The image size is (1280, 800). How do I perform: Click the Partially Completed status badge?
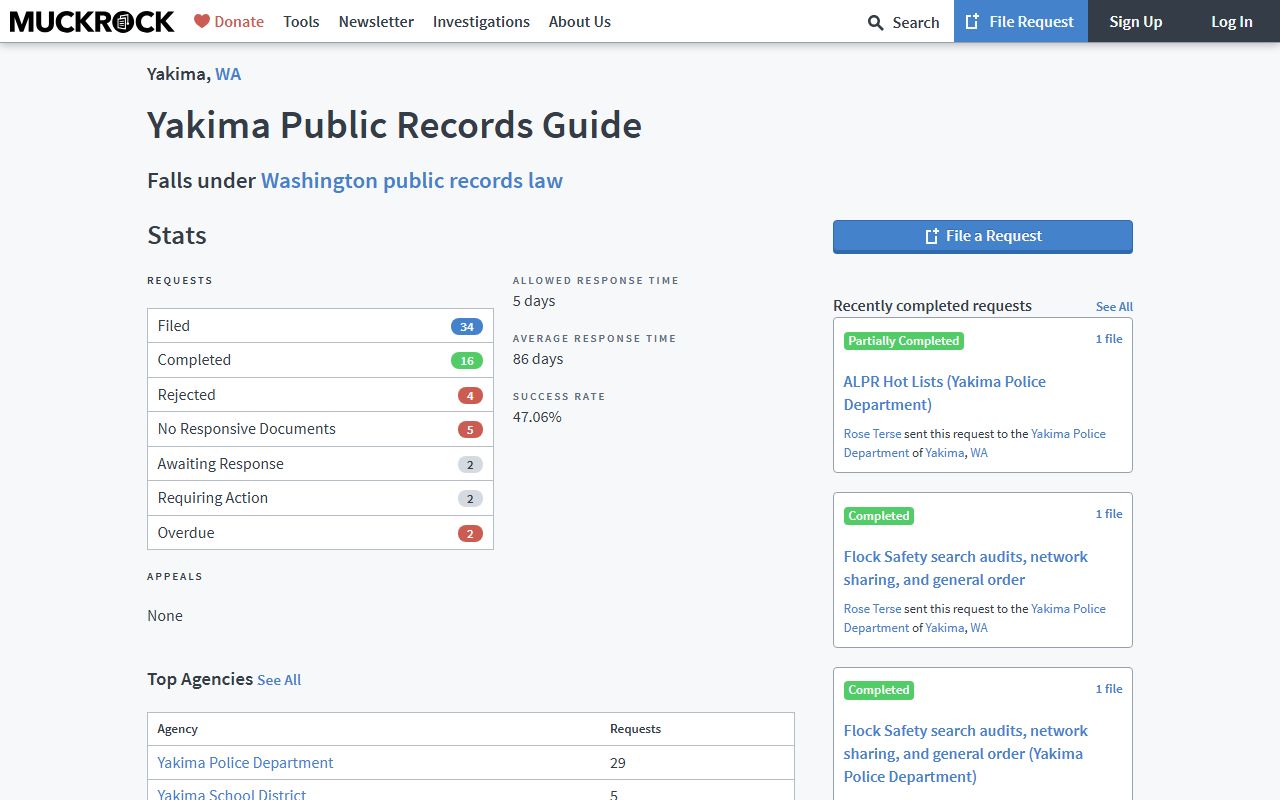[904, 341]
